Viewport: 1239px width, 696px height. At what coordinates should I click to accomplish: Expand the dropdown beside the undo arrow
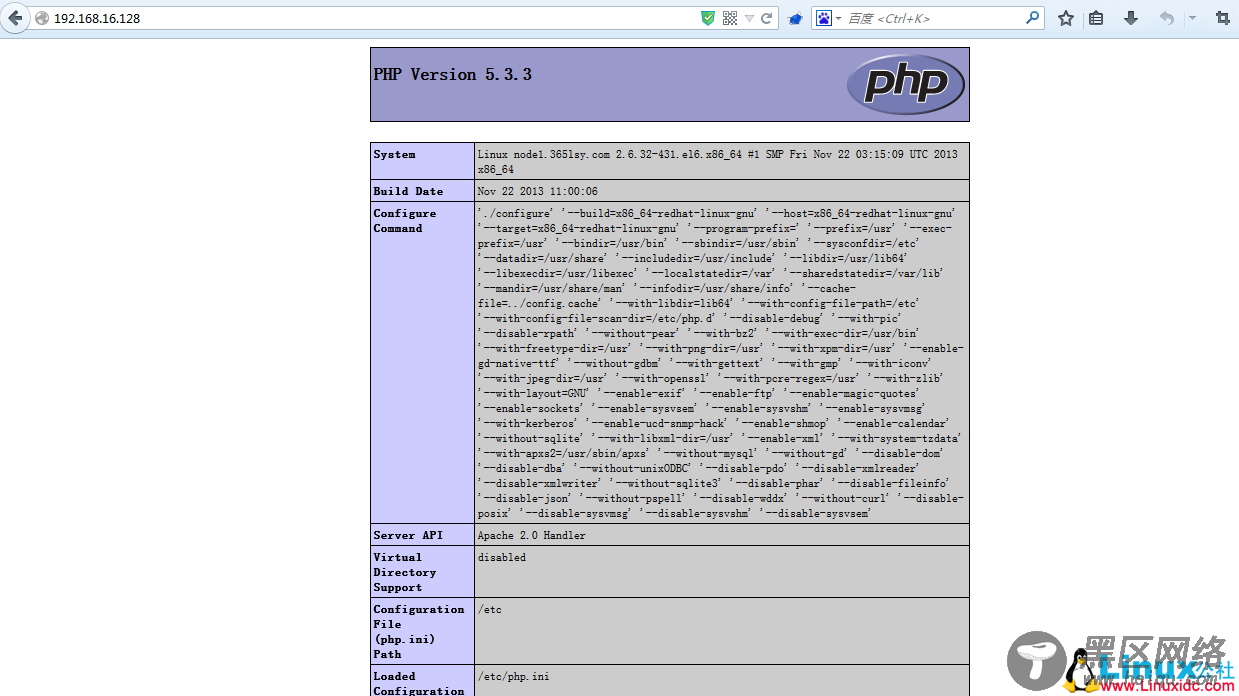[1192, 18]
